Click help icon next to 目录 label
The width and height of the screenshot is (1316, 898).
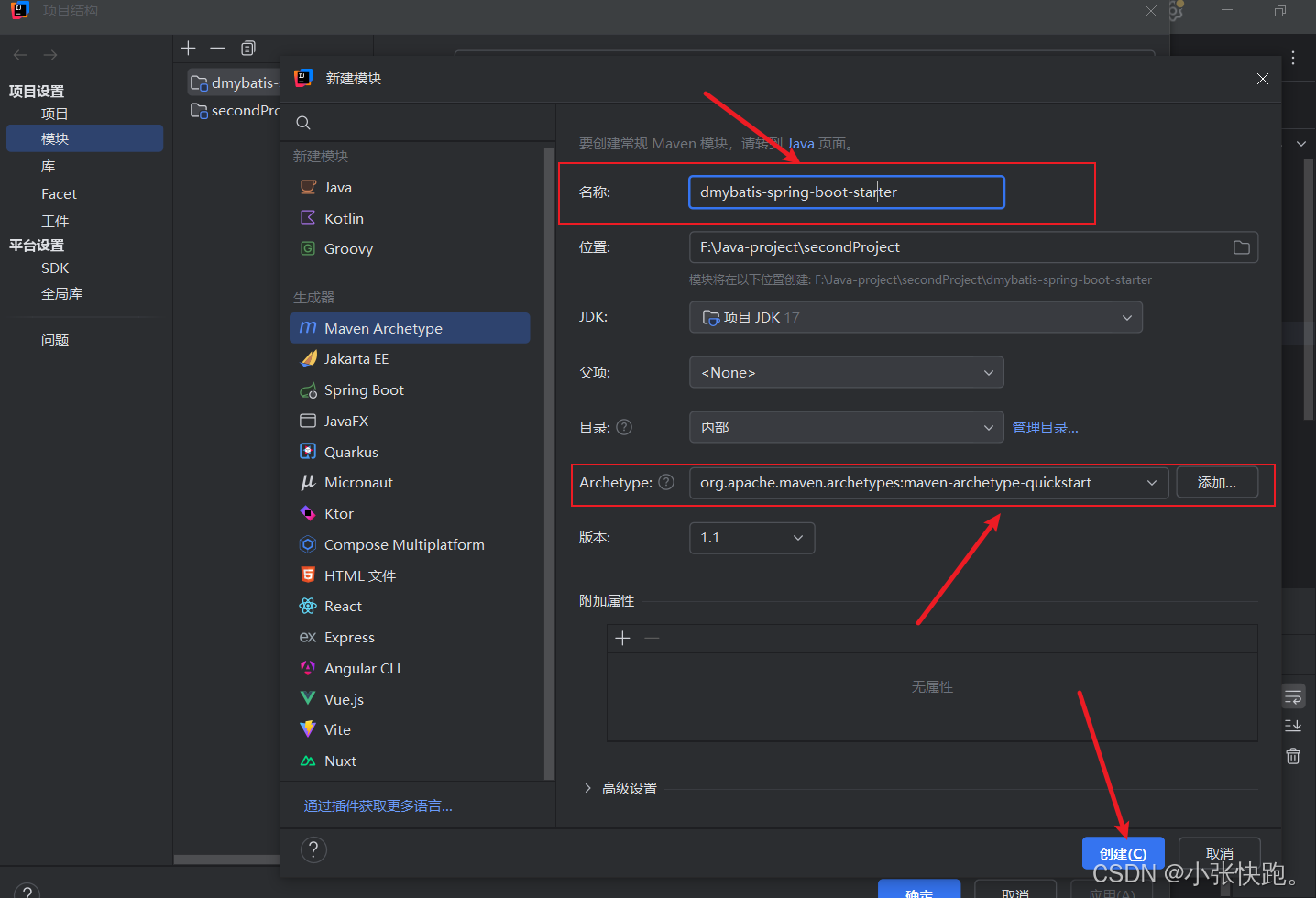click(624, 427)
